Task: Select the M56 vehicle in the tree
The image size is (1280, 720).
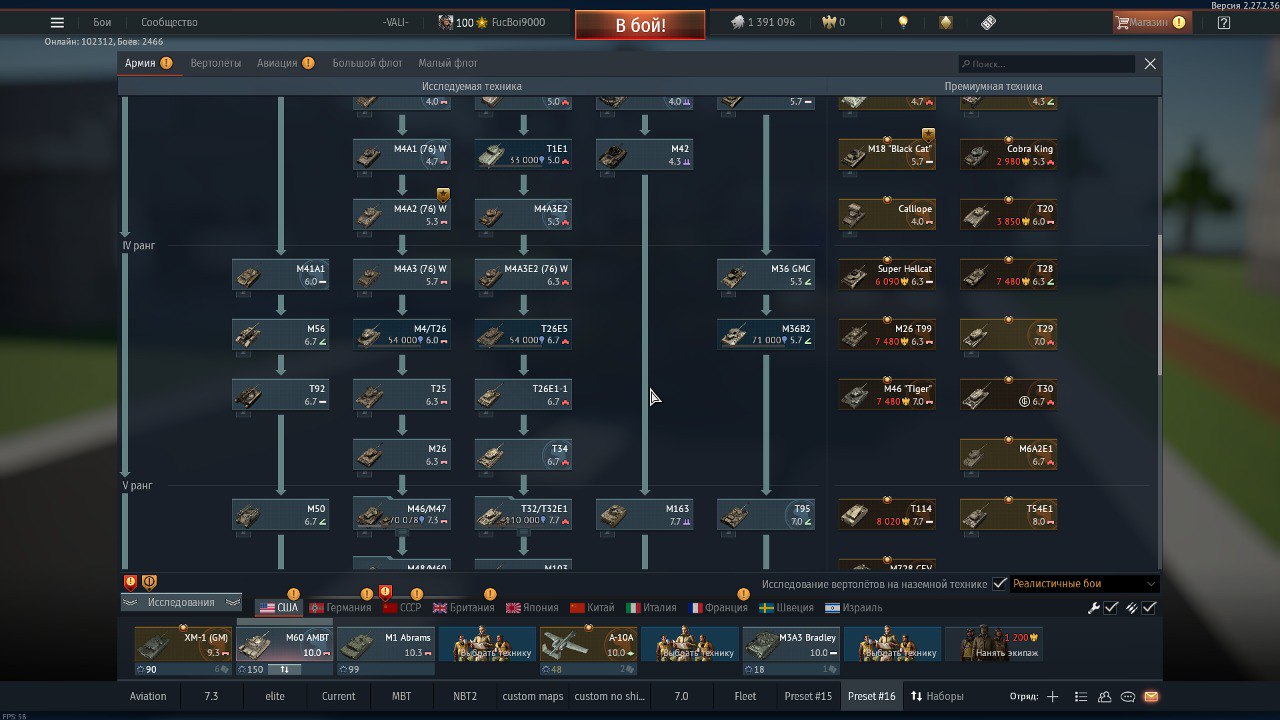Action: pyautogui.click(x=280, y=335)
